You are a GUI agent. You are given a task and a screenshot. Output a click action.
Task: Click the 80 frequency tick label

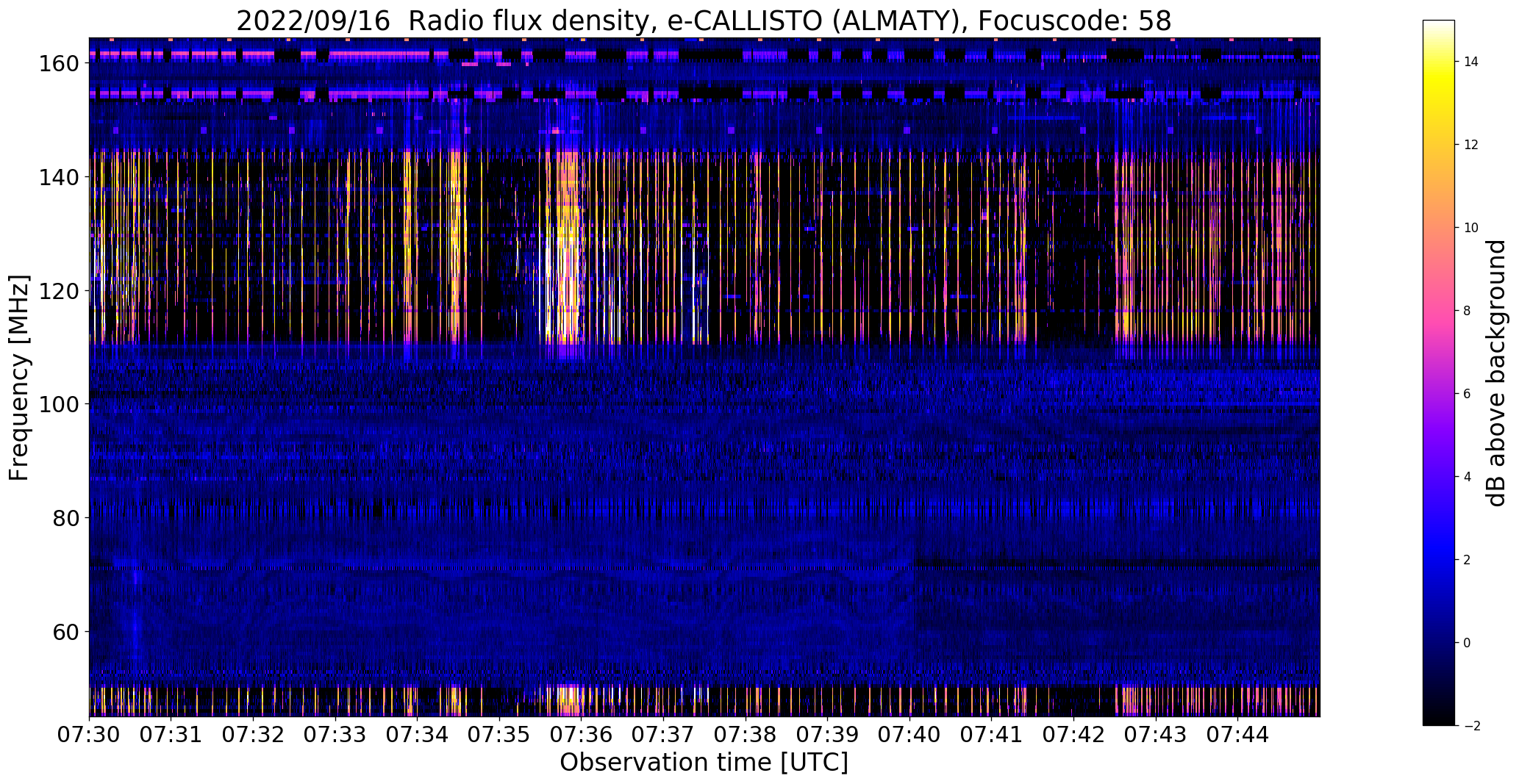(x=67, y=518)
